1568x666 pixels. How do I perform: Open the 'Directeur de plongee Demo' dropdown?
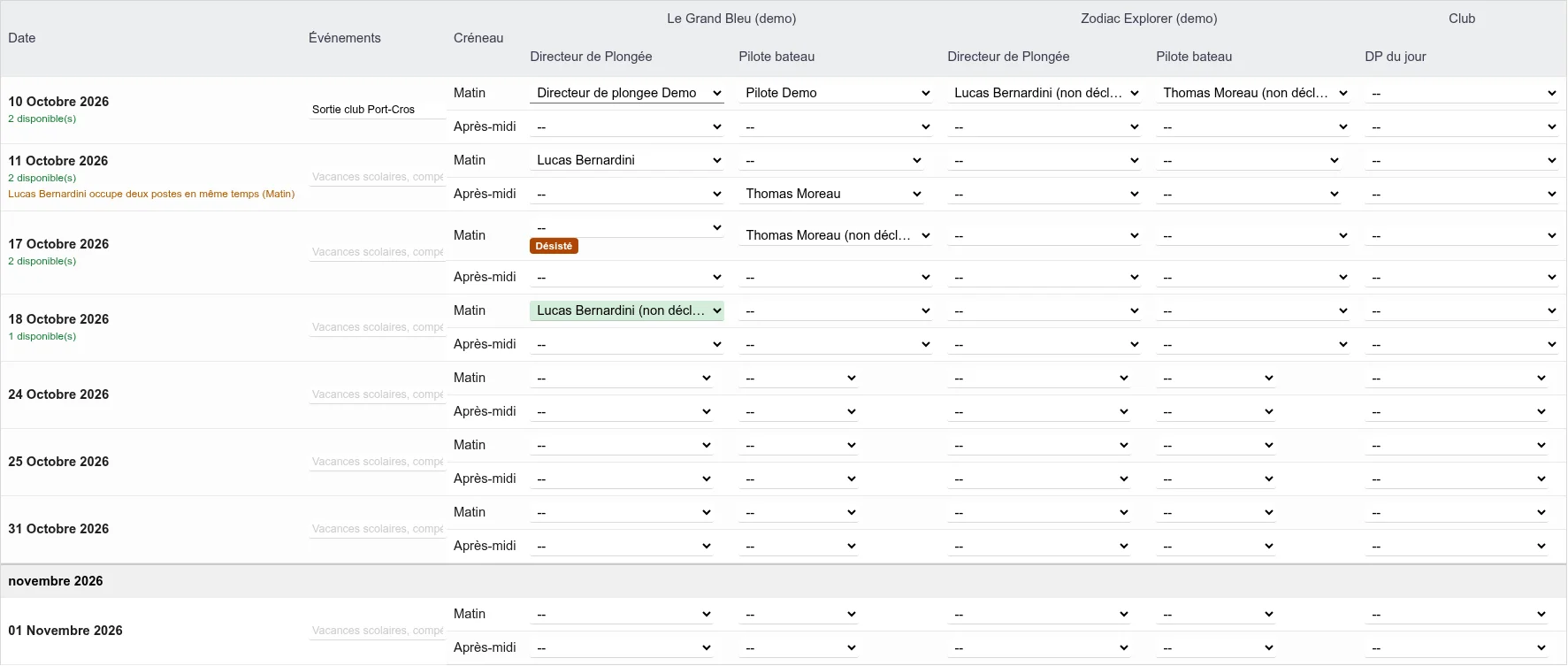627,93
